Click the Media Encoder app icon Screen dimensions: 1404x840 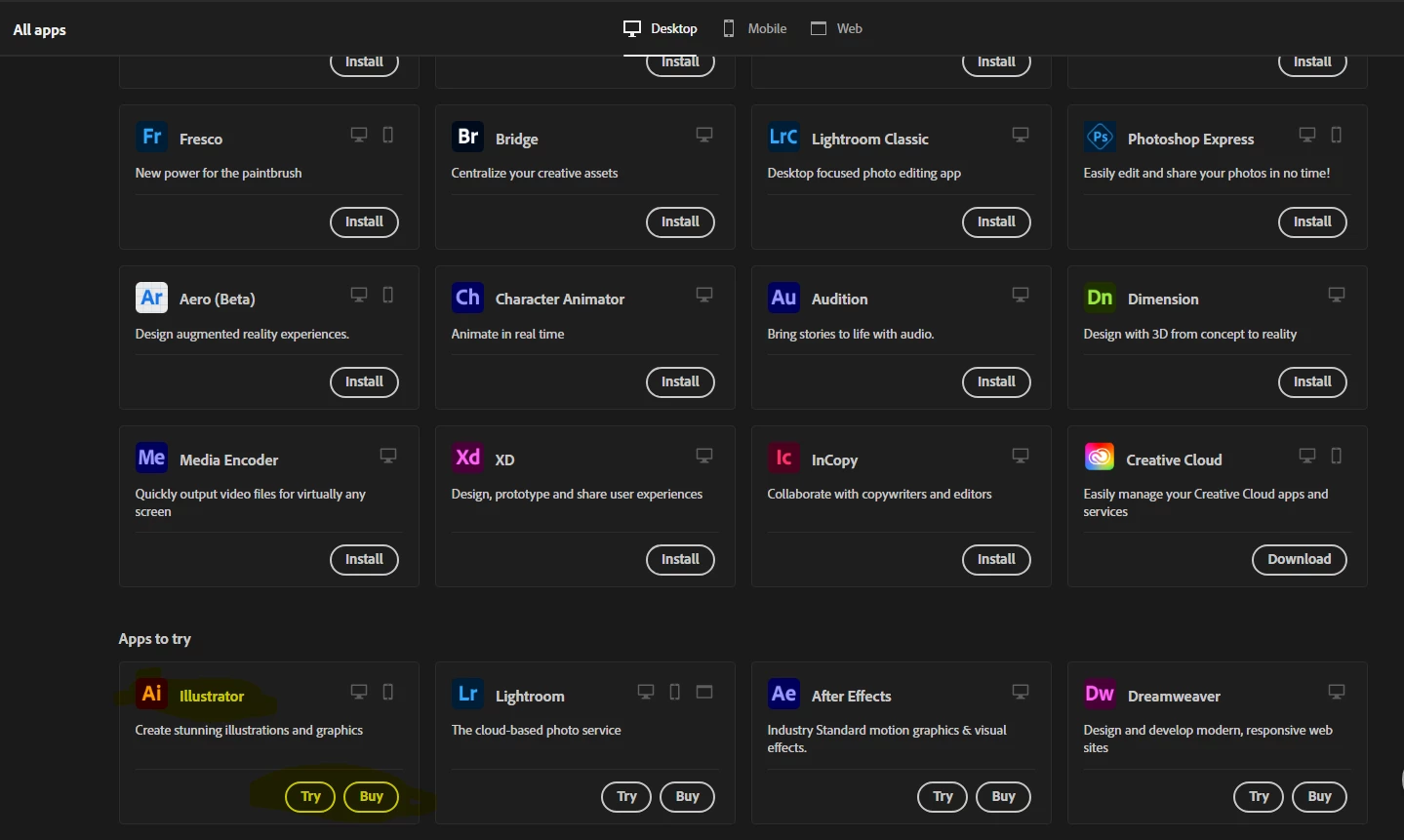[x=151, y=458]
